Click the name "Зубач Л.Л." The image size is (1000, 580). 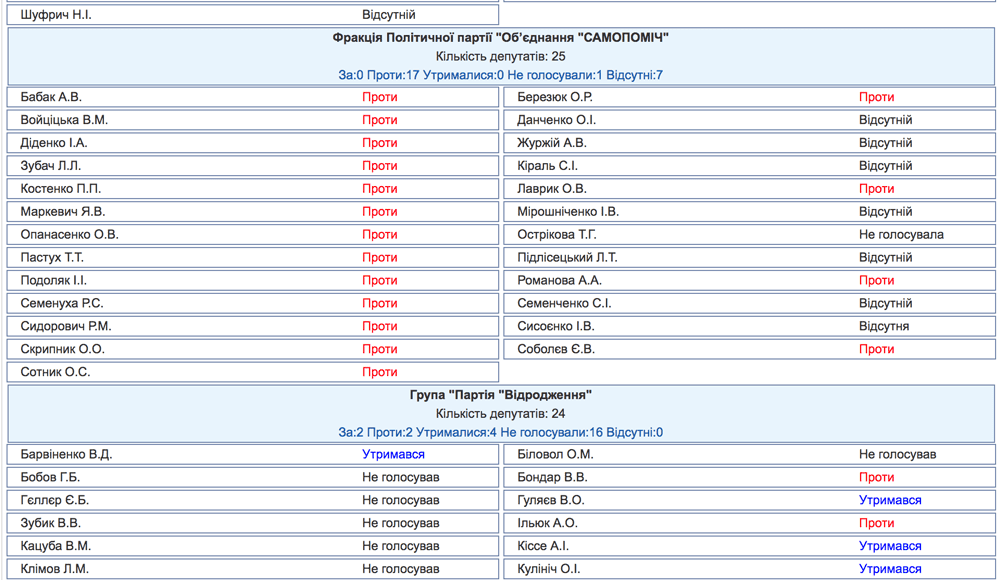click(50, 166)
